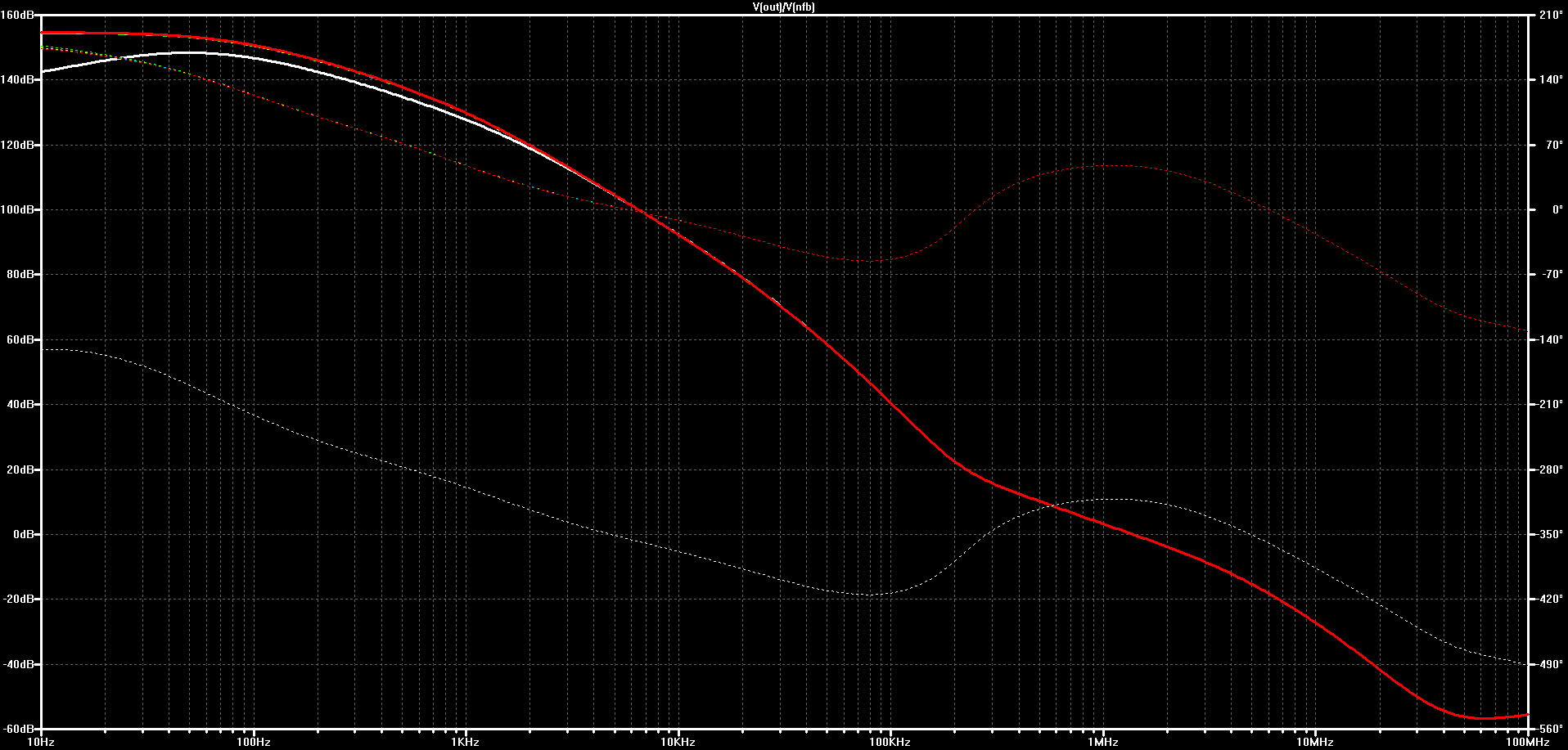Click the 100dB left axis label
The height and width of the screenshot is (750, 1568).
(17, 209)
